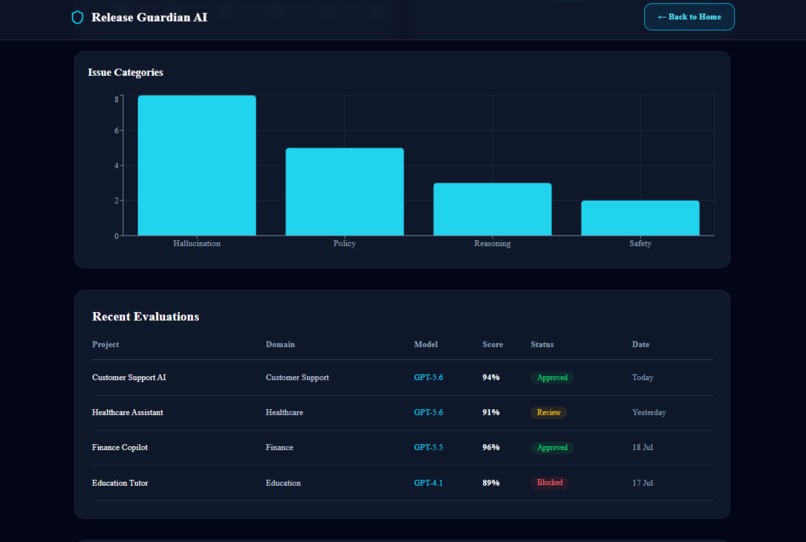Click the Score column header
This screenshot has height=542, width=806.
click(x=492, y=345)
